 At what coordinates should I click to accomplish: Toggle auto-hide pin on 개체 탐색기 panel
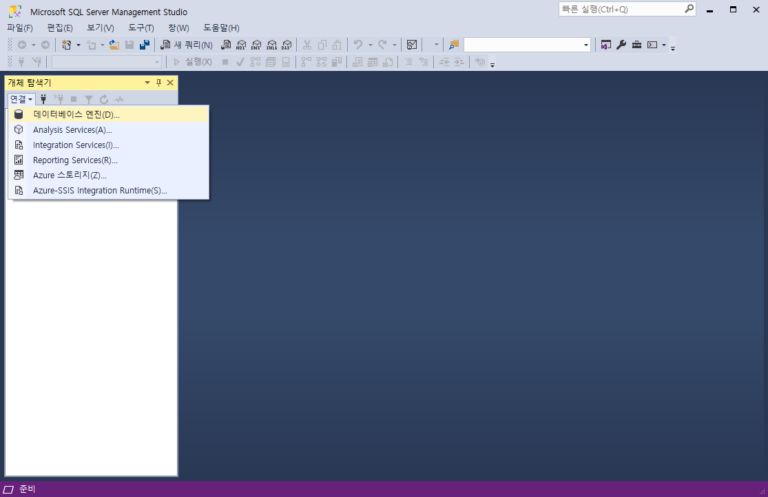click(158, 83)
